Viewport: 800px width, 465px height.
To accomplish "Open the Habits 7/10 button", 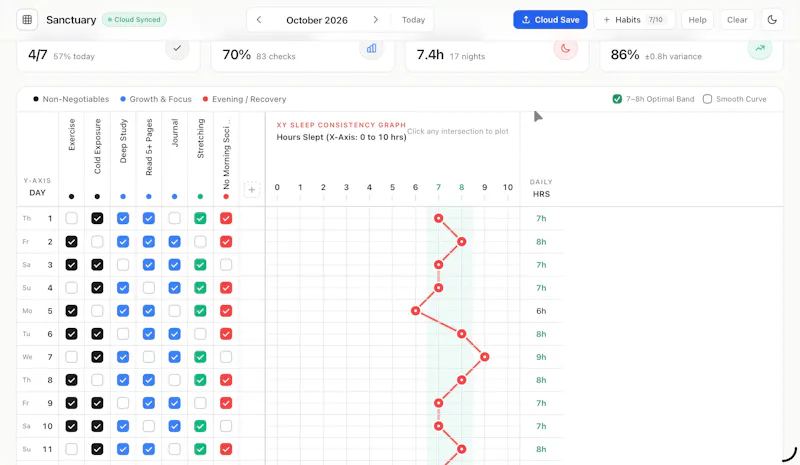I will click(634, 20).
